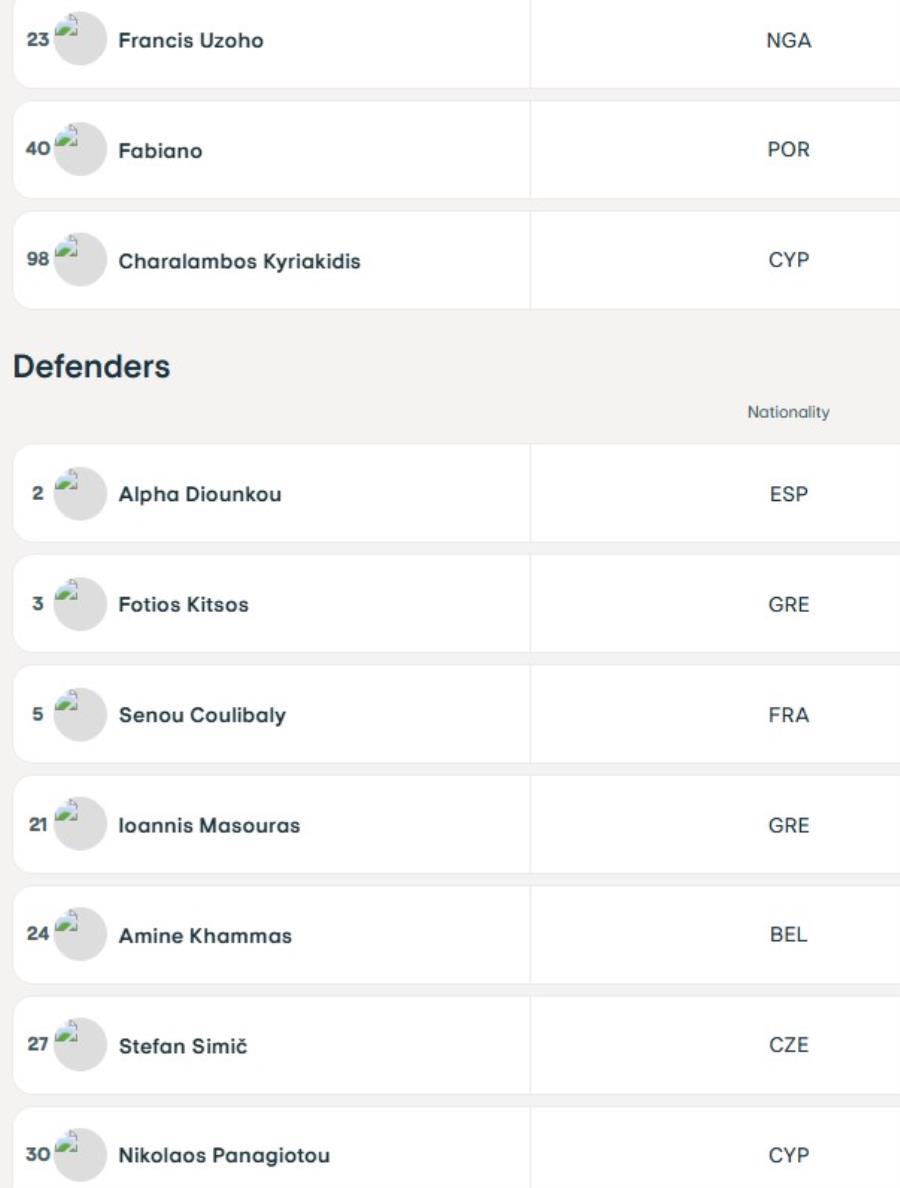Select the Defenders section heading
This screenshot has height=1188, width=900.
pyautogui.click(x=92, y=367)
